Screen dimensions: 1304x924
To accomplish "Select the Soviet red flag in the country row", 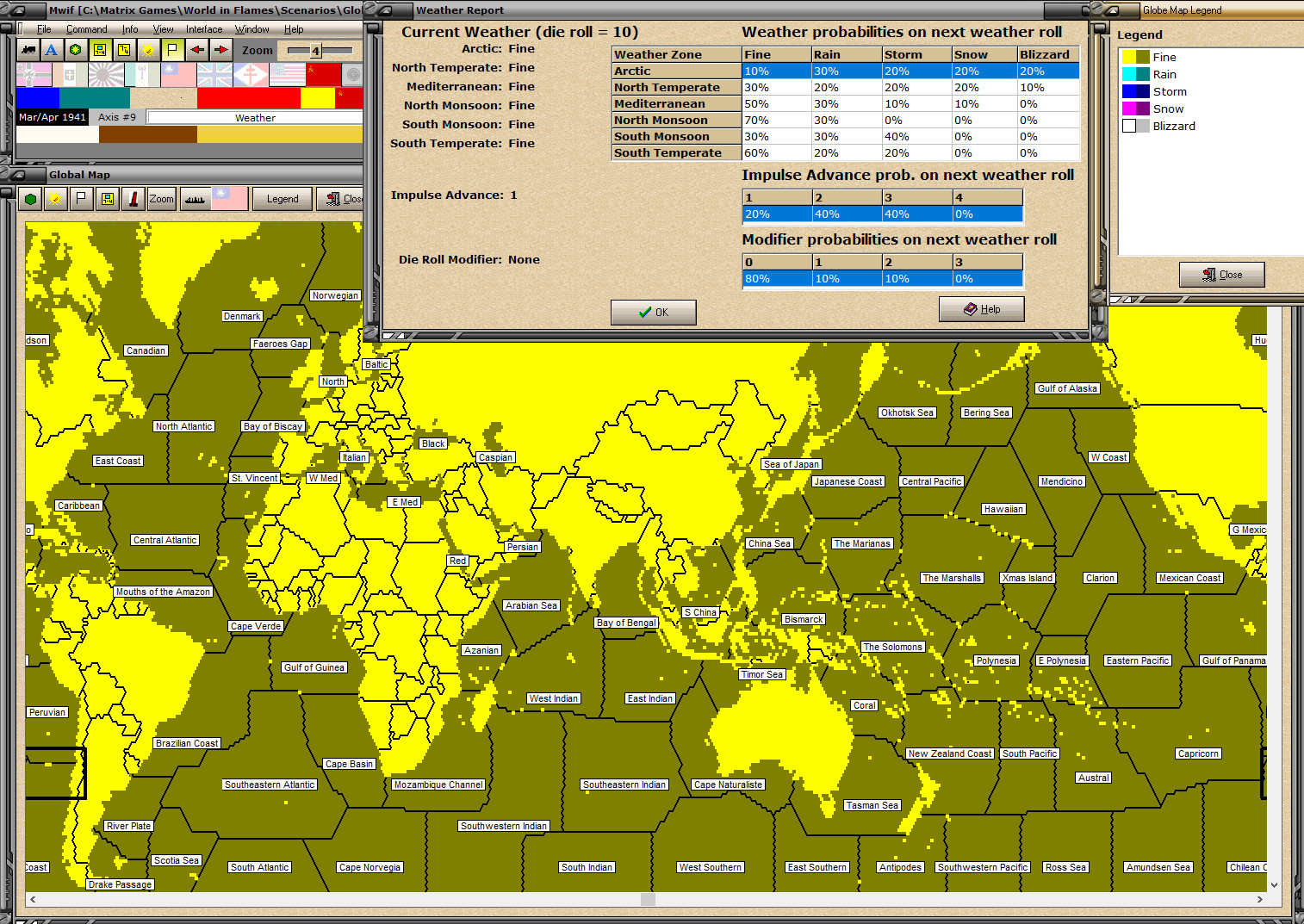I will click(323, 75).
